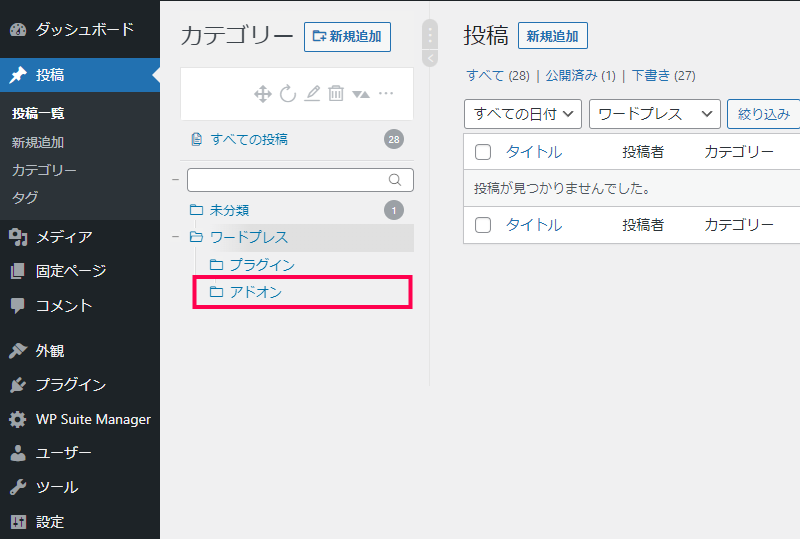Filter posts by 公開済み (1) link
Viewport: 800px width, 539px height.
tap(581, 76)
